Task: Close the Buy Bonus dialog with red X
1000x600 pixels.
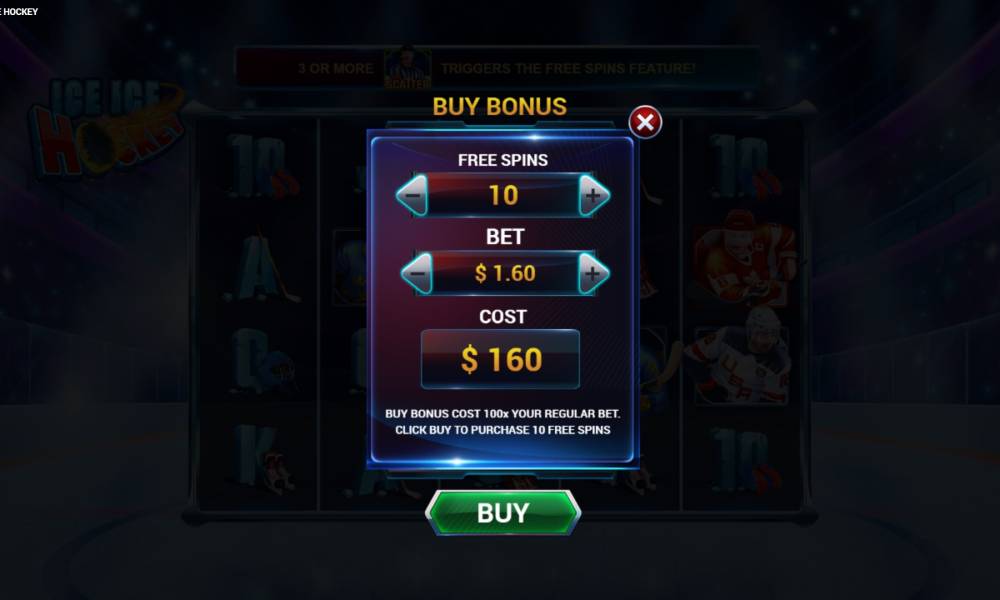Action: click(x=645, y=122)
